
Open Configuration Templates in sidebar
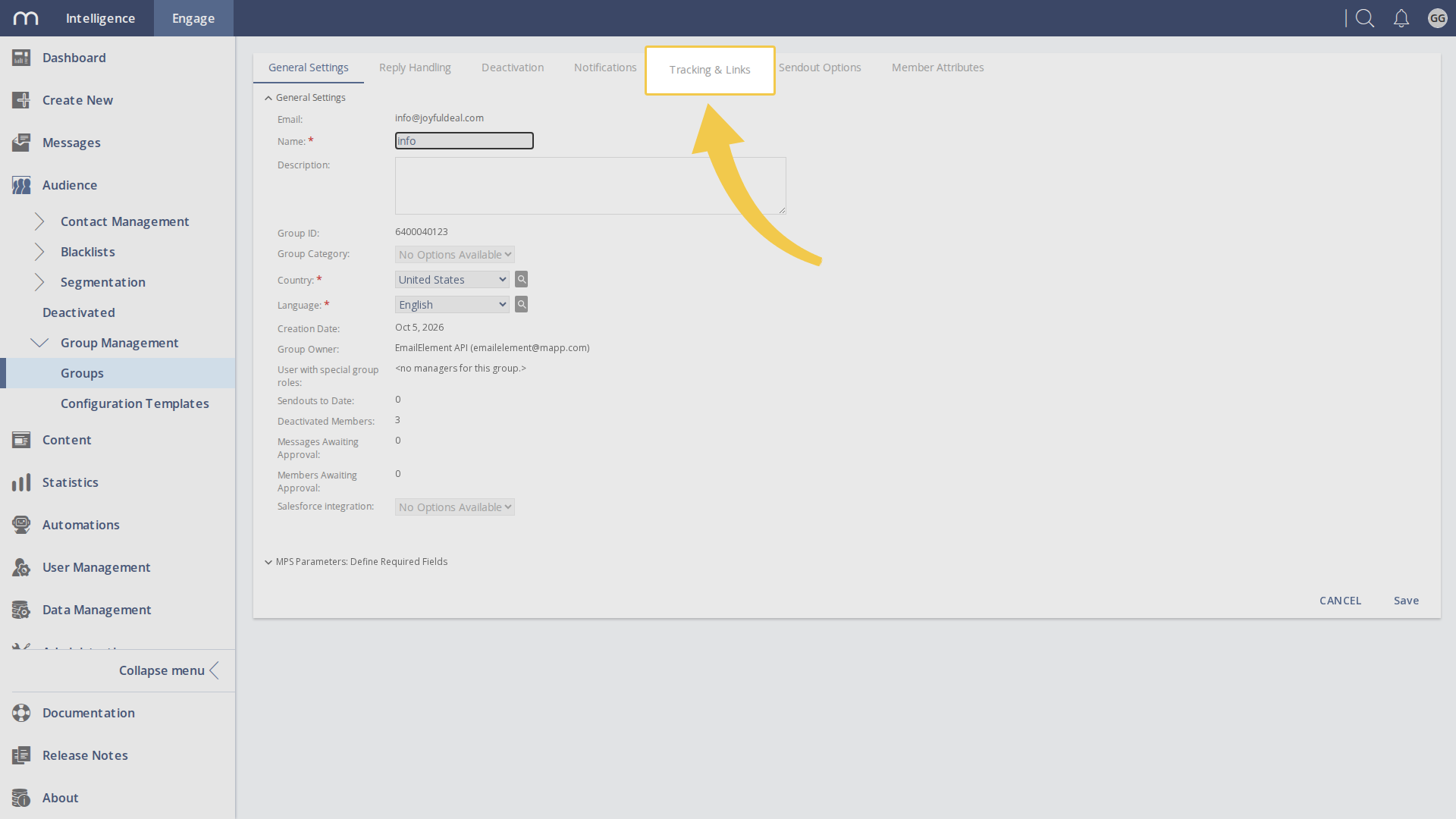coord(135,403)
